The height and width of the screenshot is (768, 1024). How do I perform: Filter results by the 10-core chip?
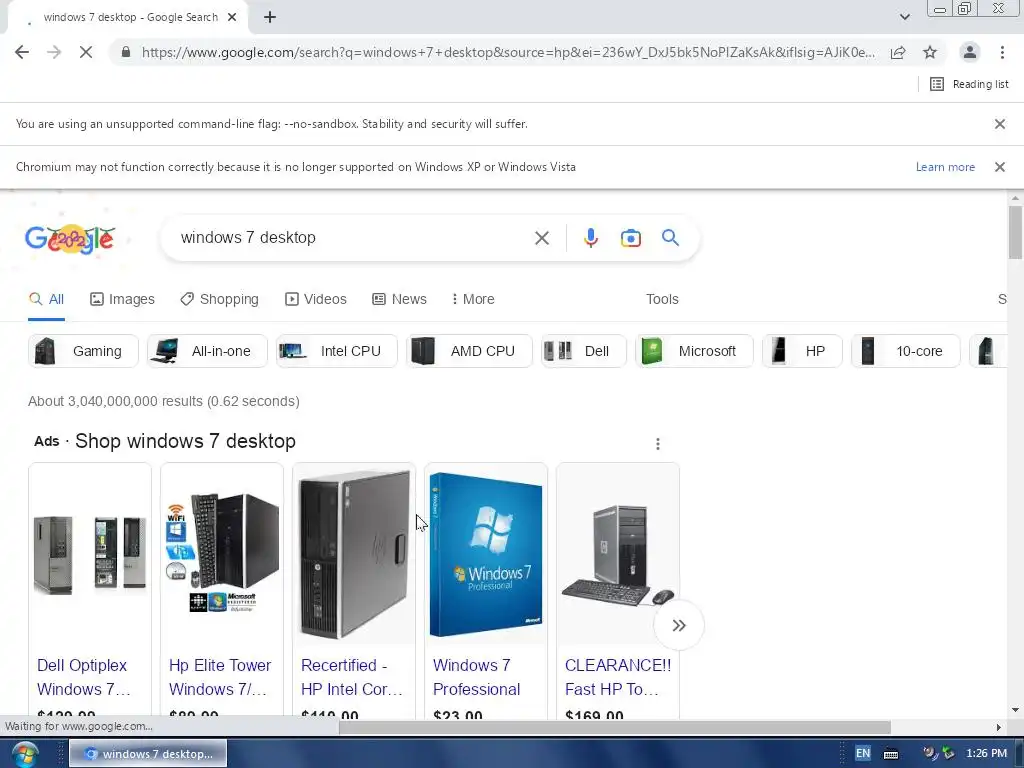(906, 351)
